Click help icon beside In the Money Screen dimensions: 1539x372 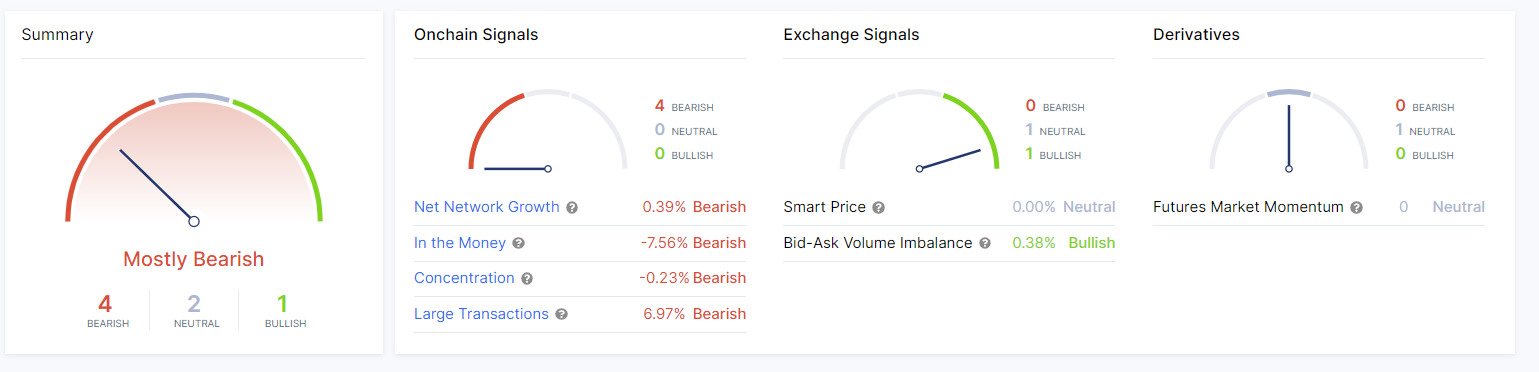pyautogui.click(x=518, y=243)
